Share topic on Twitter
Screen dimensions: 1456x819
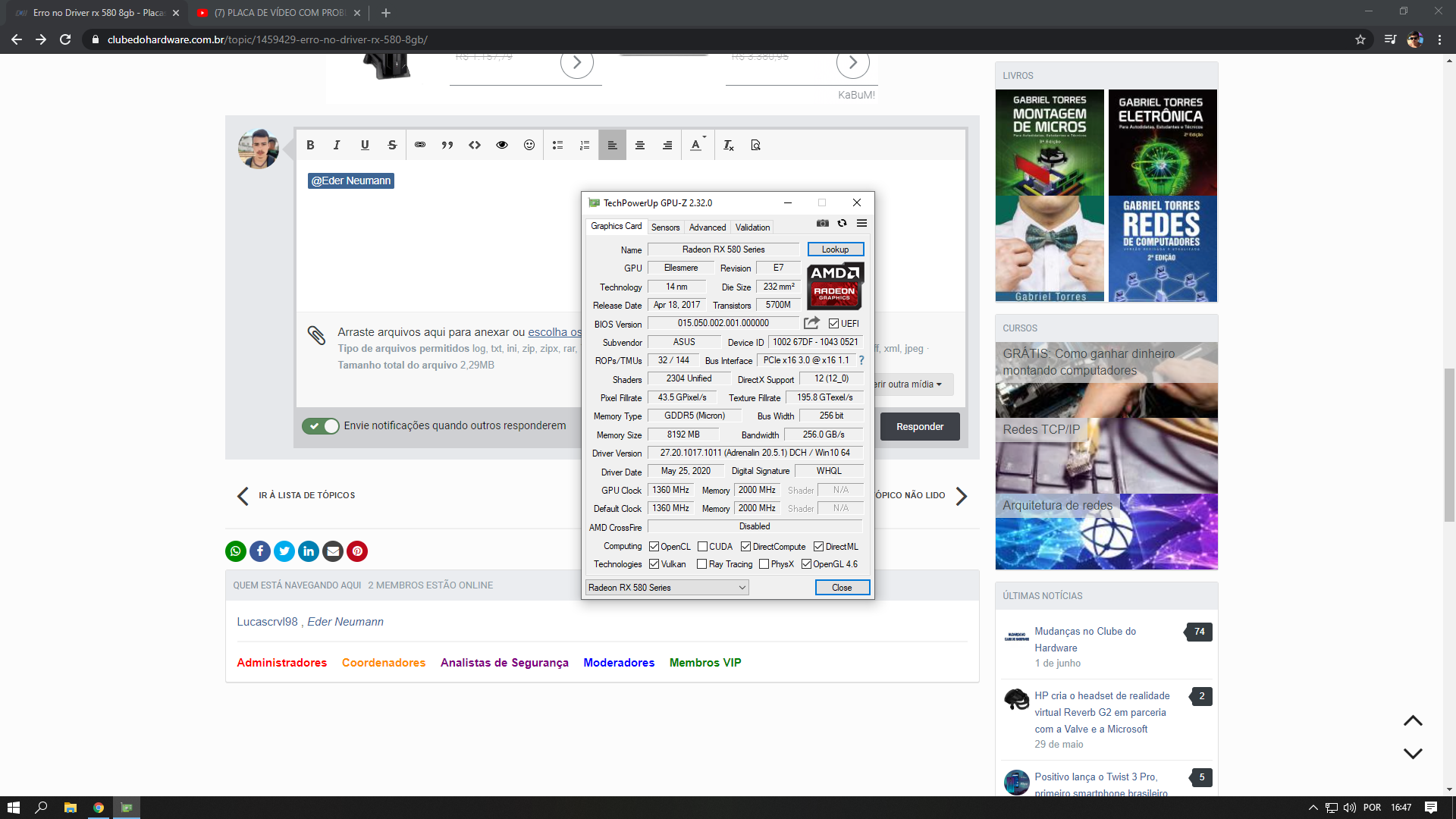click(x=284, y=551)
